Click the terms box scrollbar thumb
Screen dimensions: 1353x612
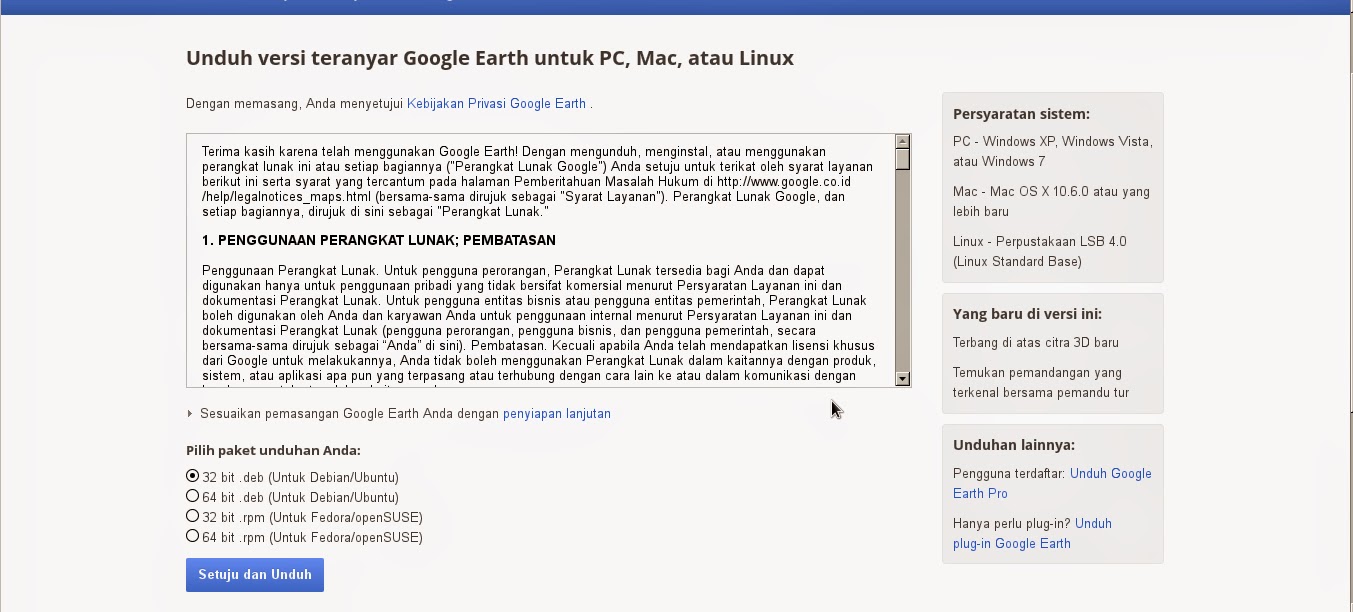coord(903,159)
